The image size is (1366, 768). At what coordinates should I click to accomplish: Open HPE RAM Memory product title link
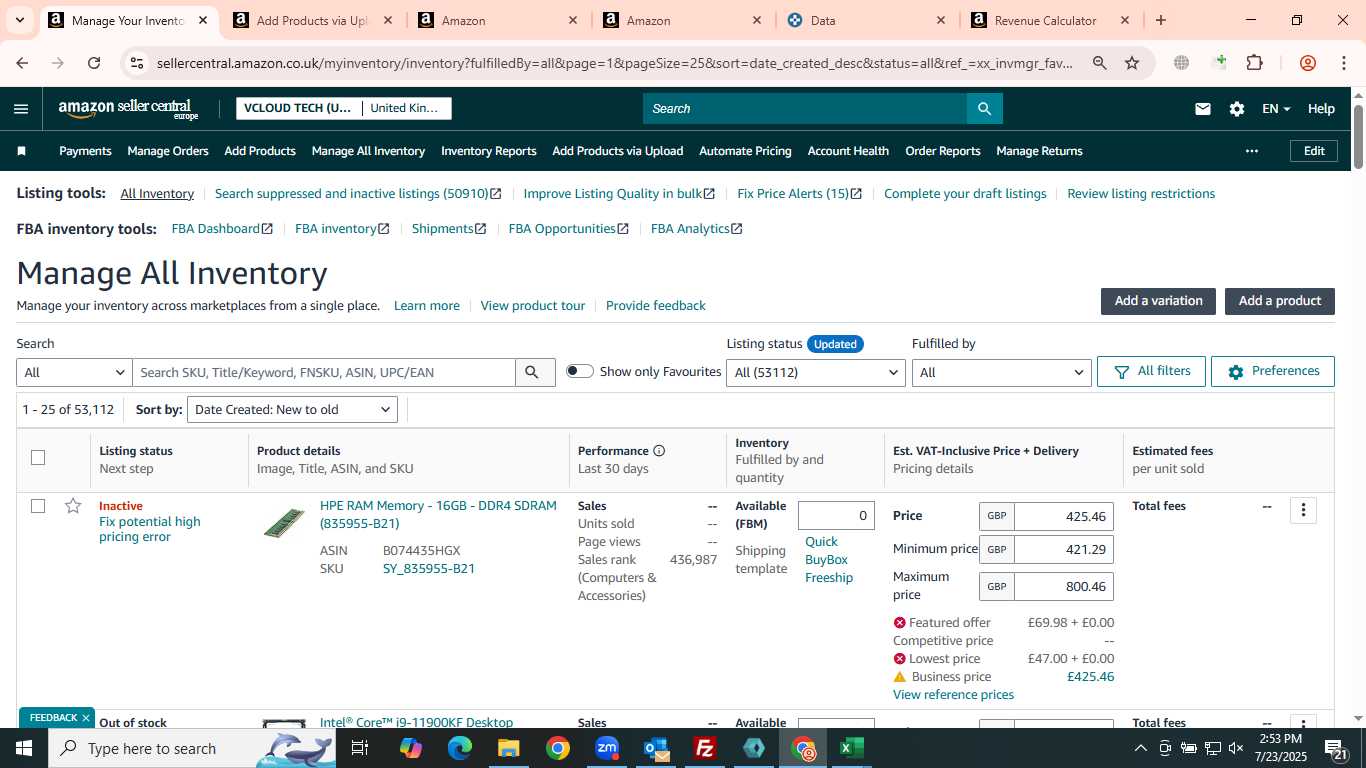(x=438, y=515)
